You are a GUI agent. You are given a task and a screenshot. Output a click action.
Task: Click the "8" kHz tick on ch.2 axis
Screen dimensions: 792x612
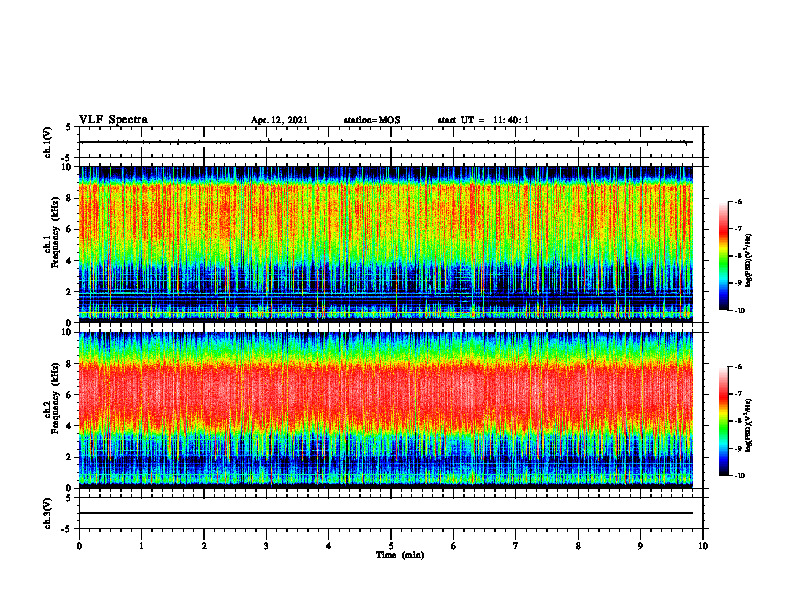coord(70,364)
